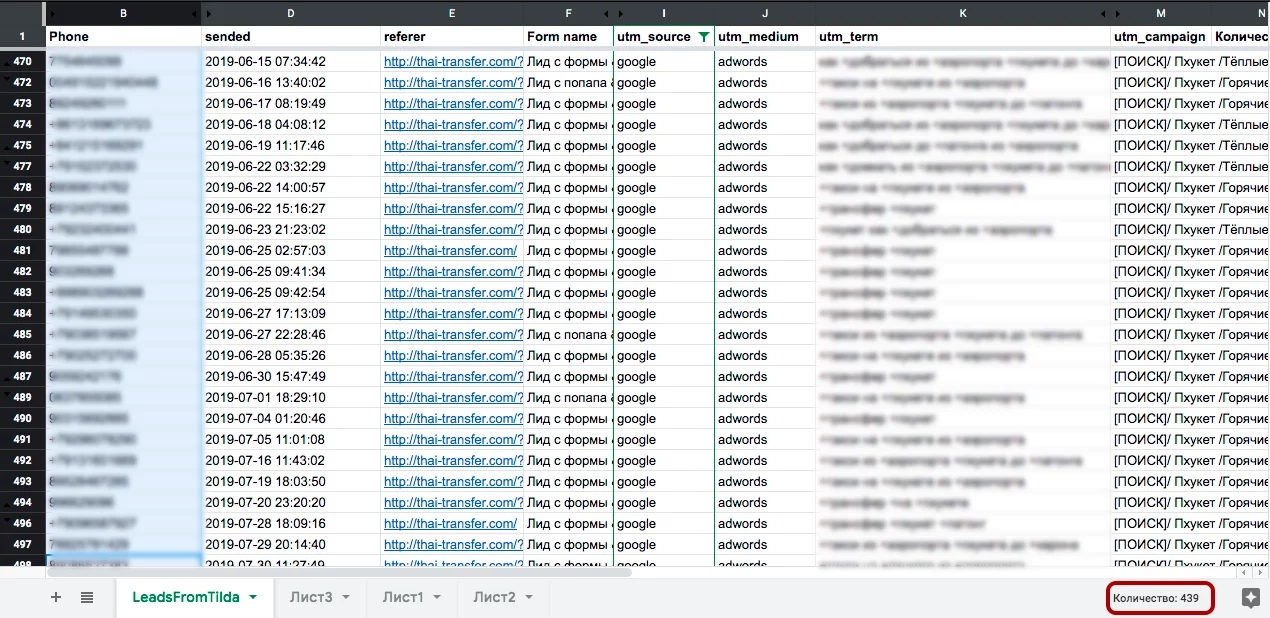The image size is (1270, 618).
Task: Click Form name cell in row 485
Action: [x=568, y=334]
